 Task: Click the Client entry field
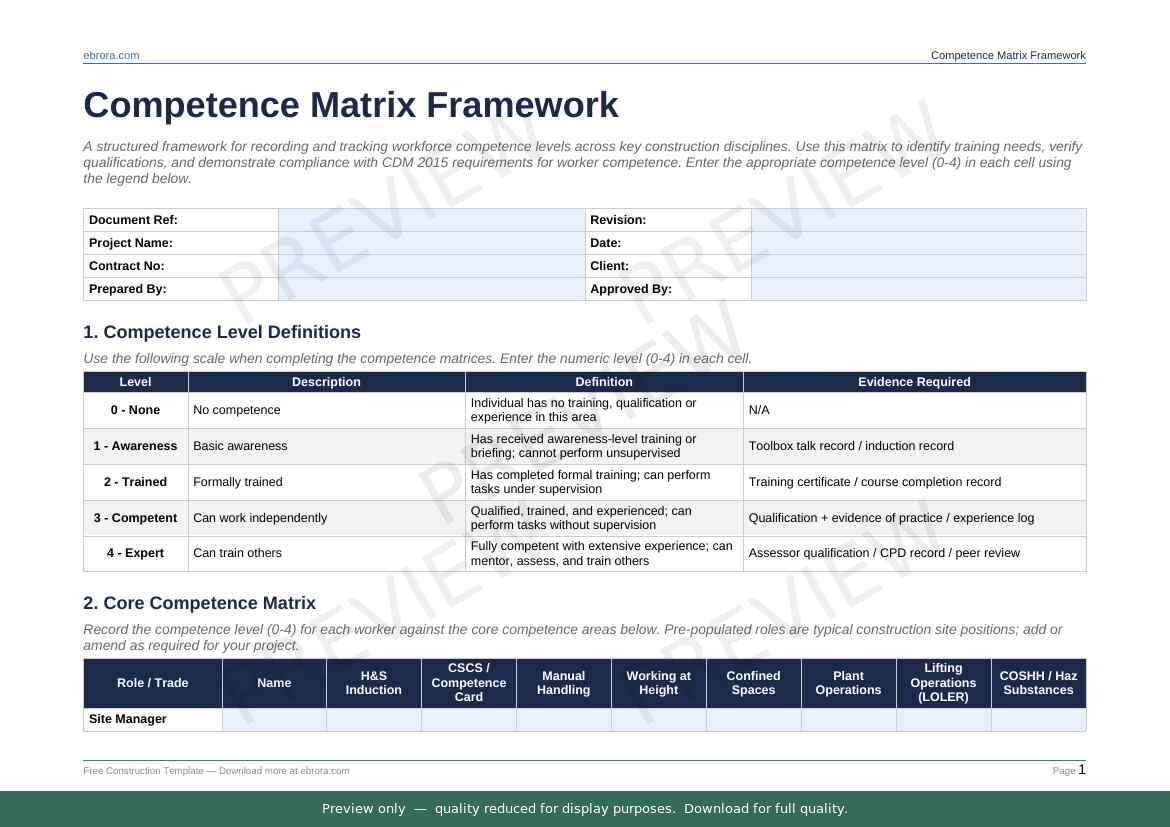tap(918, 266)
